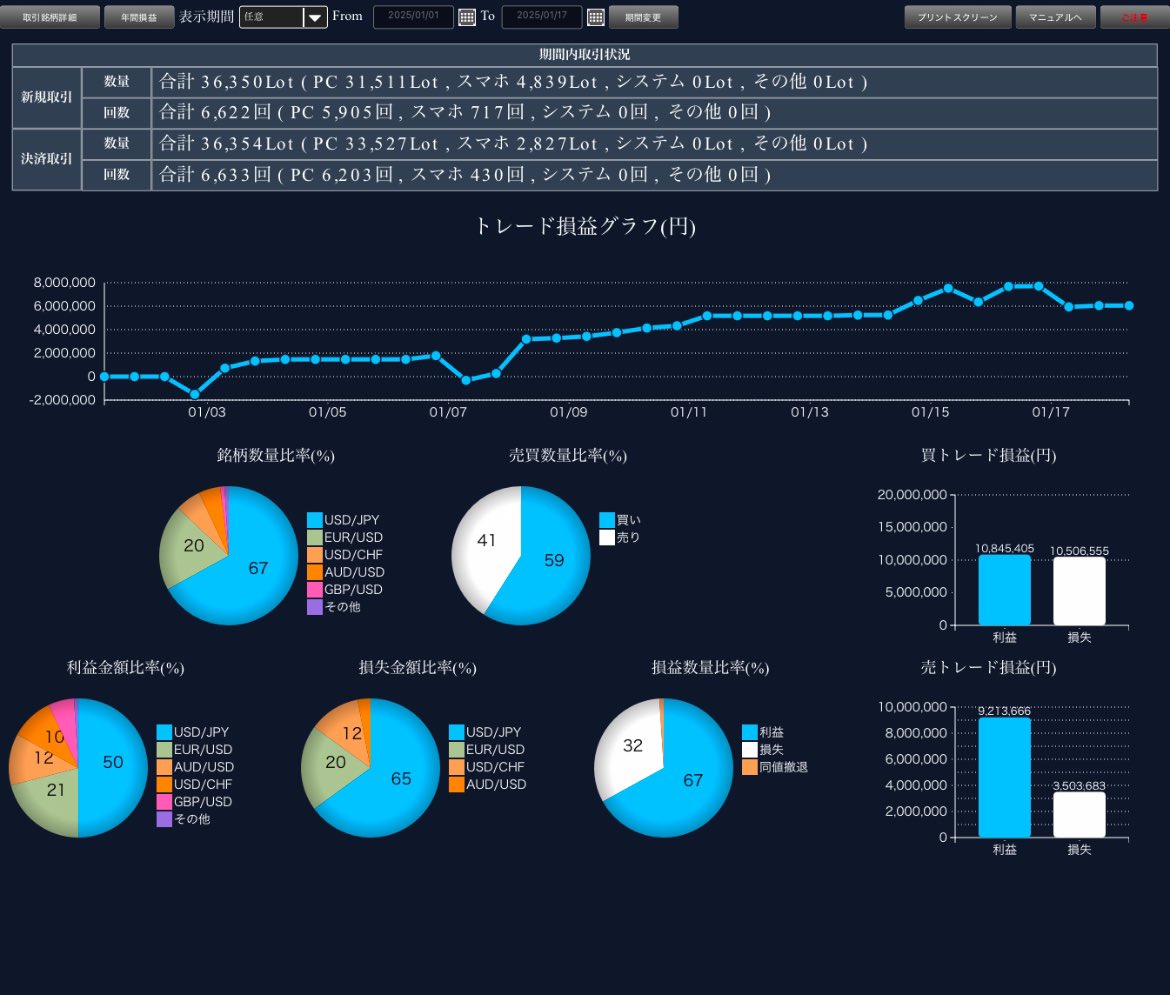Open the calendar picker beside the To date
The image size is (1170, 995).
pyautogui.click(x=595, y=17)
